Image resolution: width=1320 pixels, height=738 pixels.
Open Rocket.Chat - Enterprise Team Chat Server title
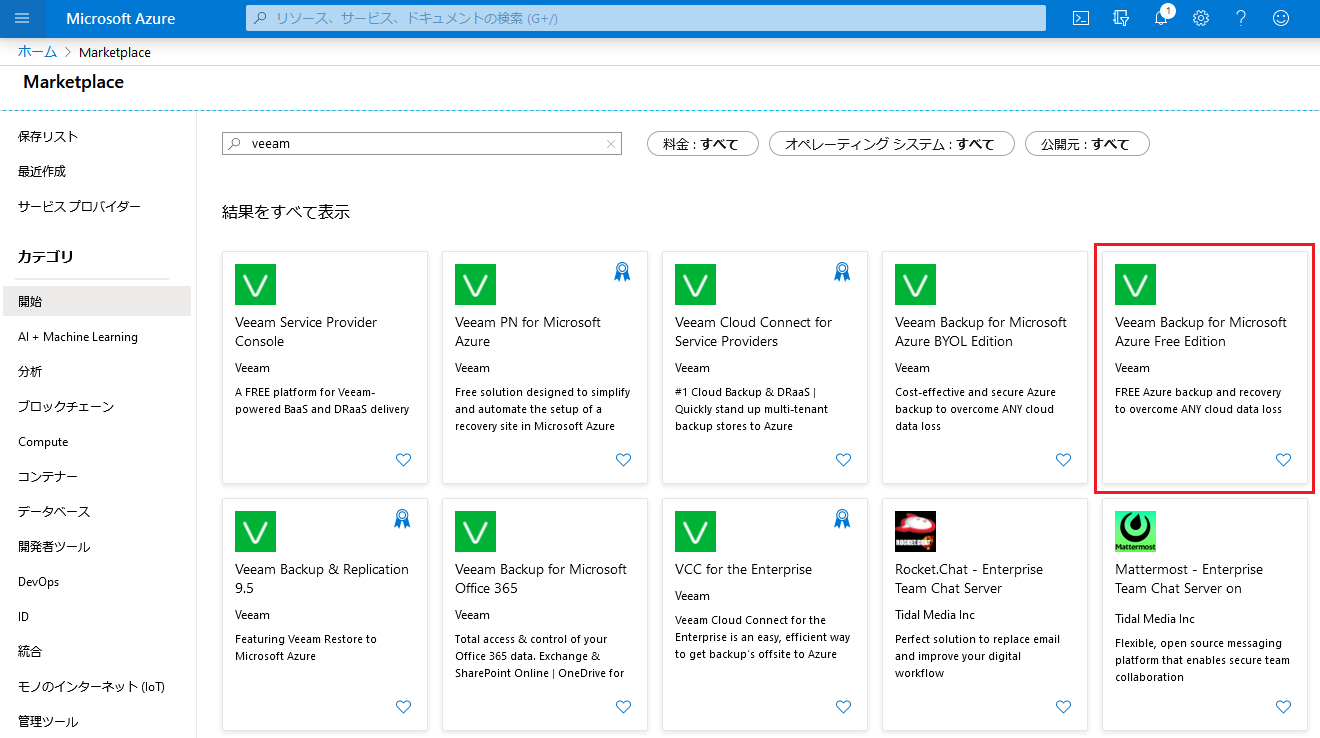pos(969,579)
